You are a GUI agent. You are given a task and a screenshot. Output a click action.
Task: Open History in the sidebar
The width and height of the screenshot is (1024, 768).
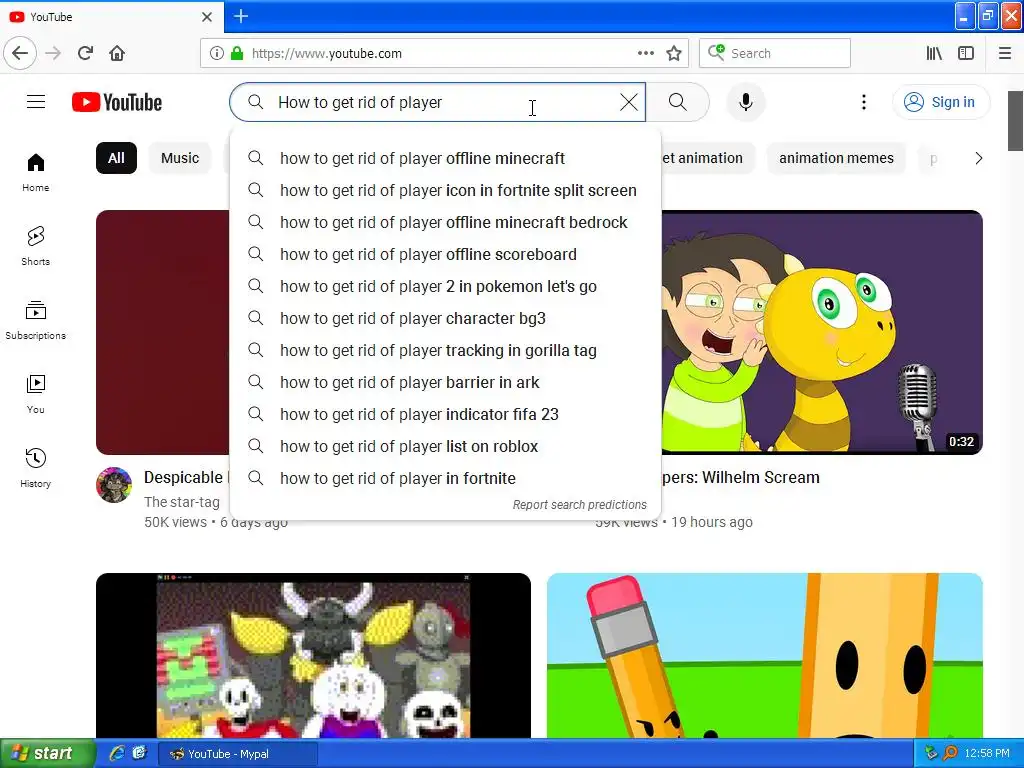[36, 468]
